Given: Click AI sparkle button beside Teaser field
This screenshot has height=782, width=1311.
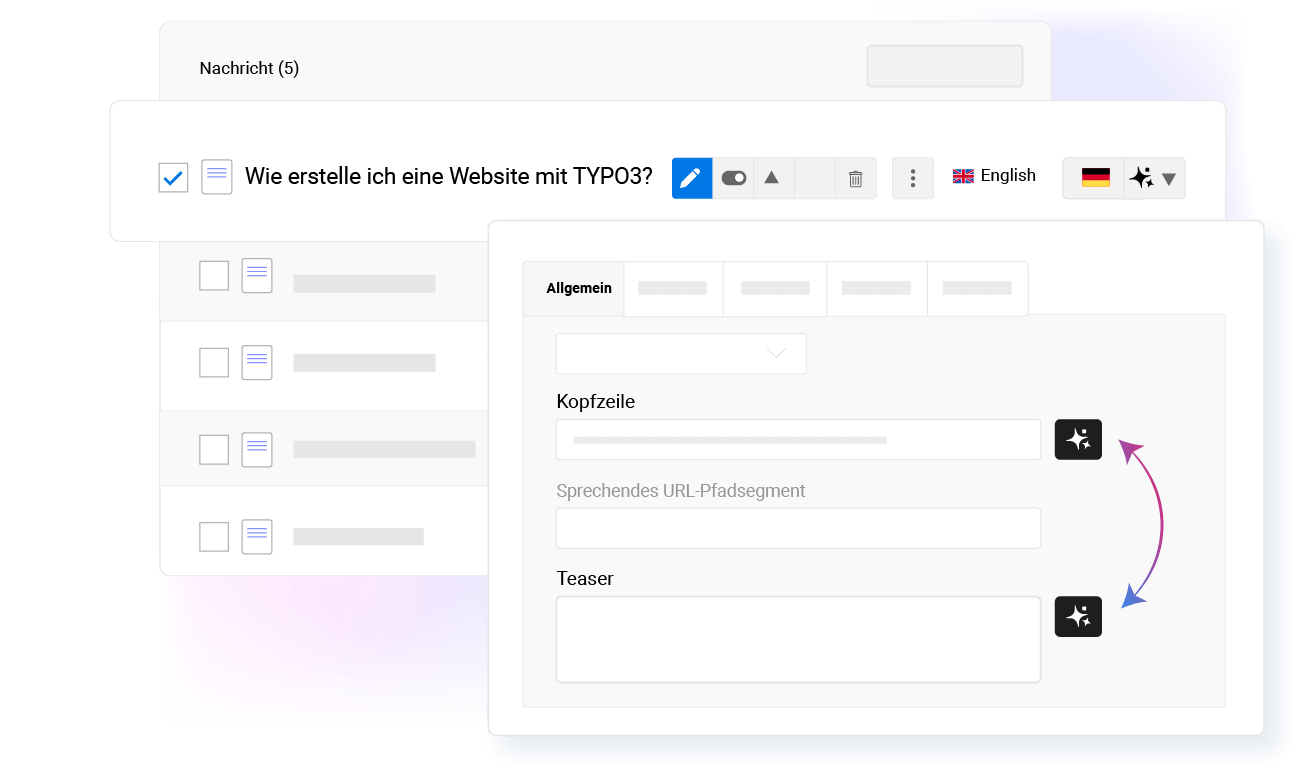Looking at the screenshot, I should click(x=1078, y=616).
